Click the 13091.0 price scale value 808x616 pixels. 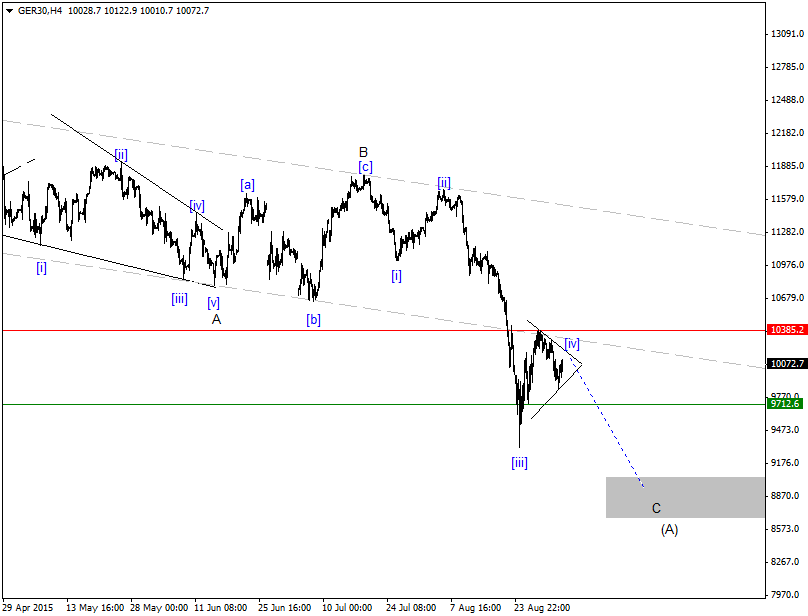(x=787, y=34)
